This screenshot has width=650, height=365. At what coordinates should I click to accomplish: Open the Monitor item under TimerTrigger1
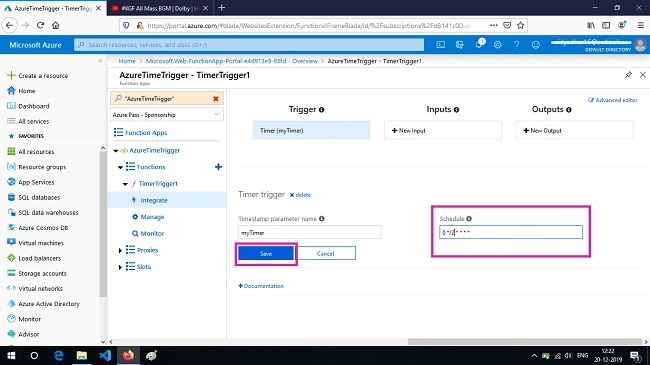coord(152,234)
